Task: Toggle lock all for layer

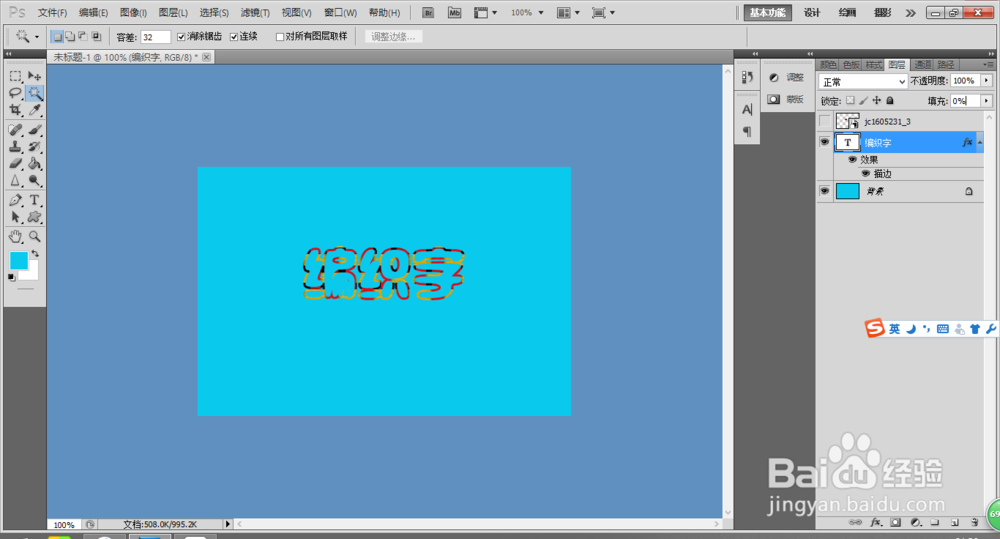Action: pos(890,101)
